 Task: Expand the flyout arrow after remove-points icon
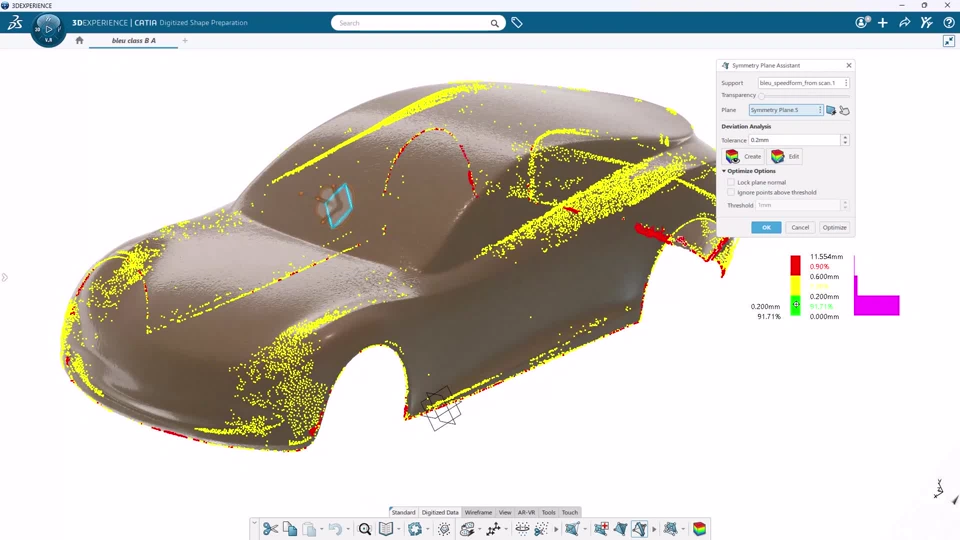(556, 530)
